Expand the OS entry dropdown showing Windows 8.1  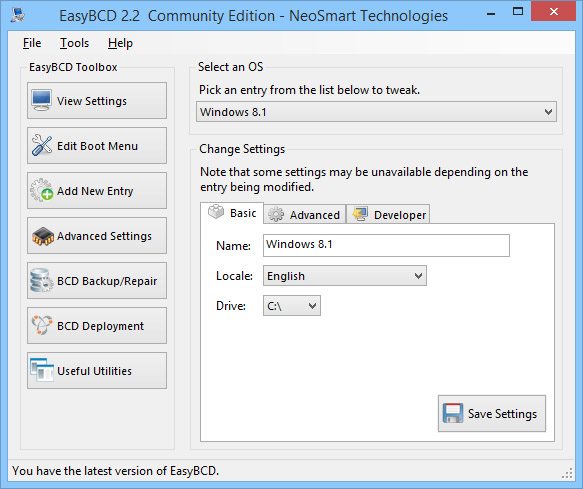(x=376, y=112)
